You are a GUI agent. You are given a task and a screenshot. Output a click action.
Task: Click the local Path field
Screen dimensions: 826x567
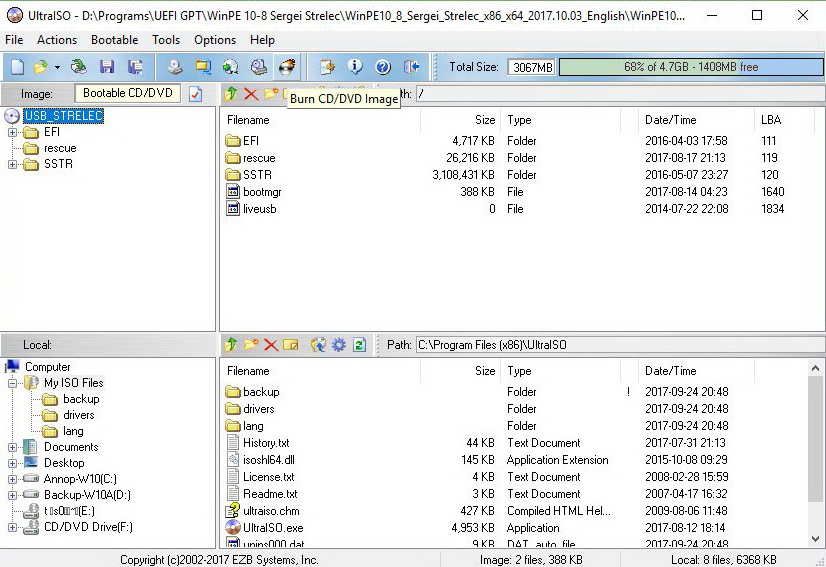620,345
